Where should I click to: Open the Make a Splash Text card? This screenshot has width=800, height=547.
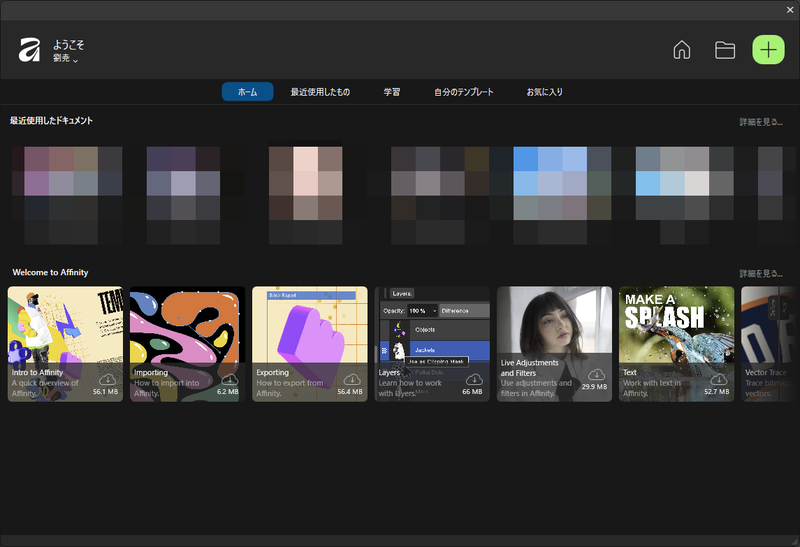677,343
